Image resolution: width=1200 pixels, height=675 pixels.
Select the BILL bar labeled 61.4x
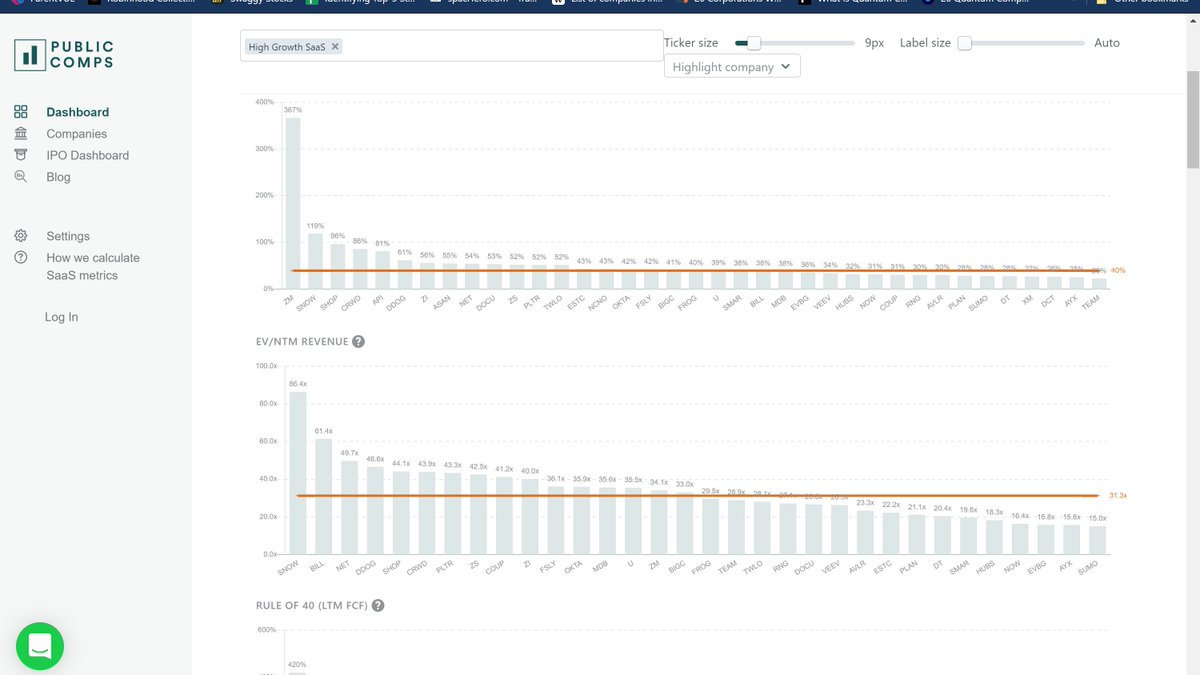click(324, 496)
